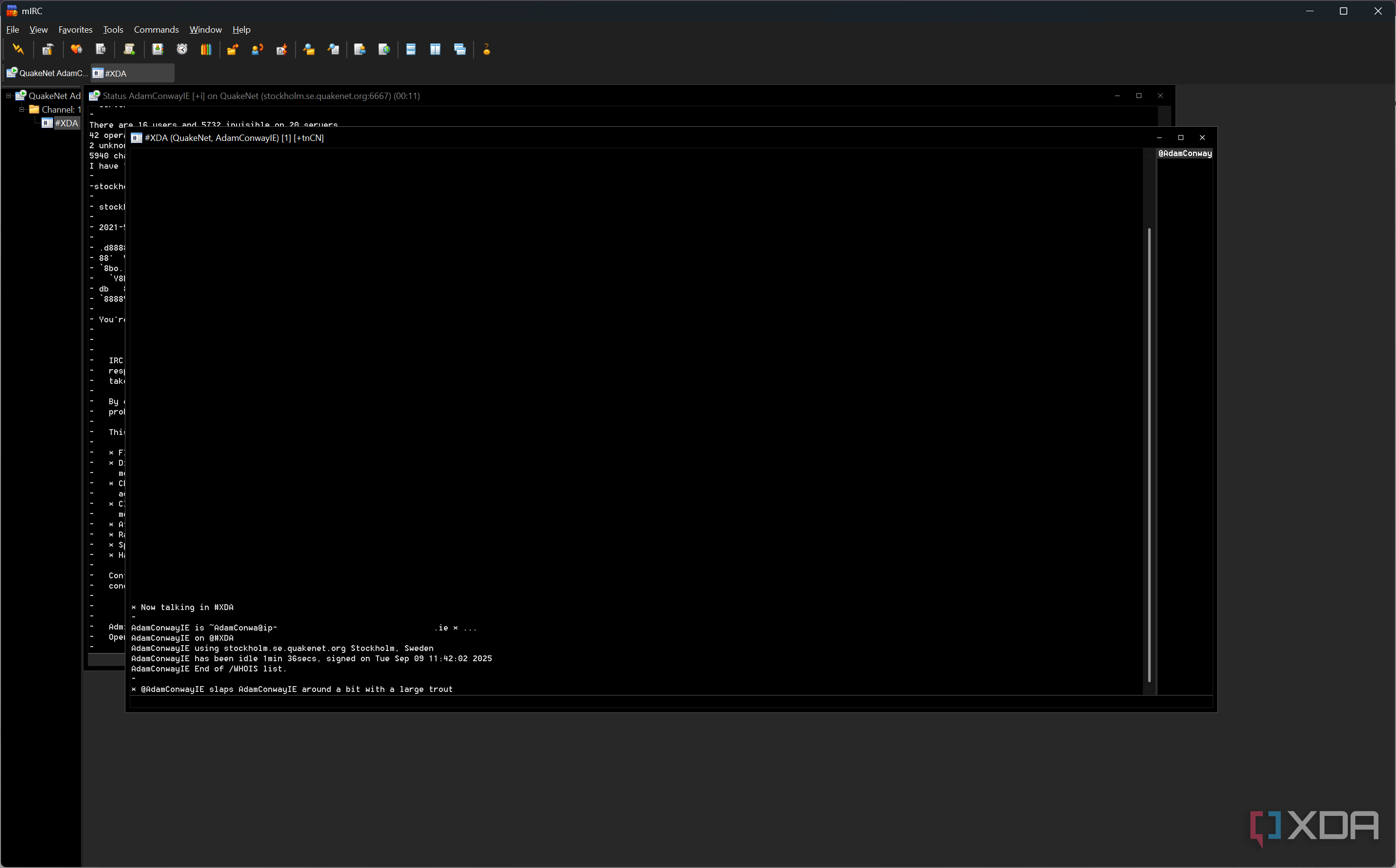Open the Timer clock icon

[x=182, y=49]
